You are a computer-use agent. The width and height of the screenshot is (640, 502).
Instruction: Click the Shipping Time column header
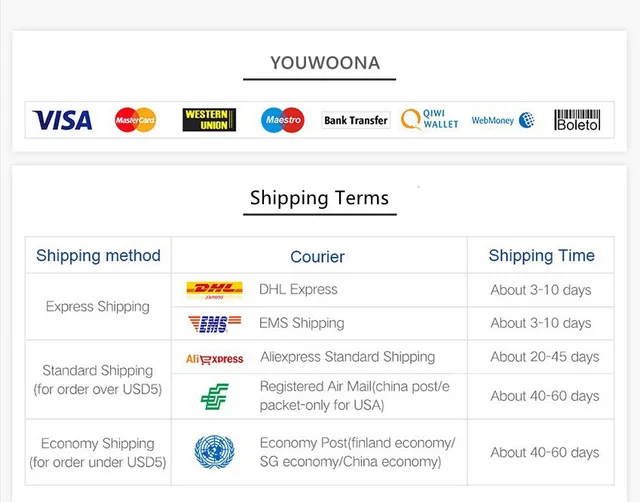tap(541, 256)
